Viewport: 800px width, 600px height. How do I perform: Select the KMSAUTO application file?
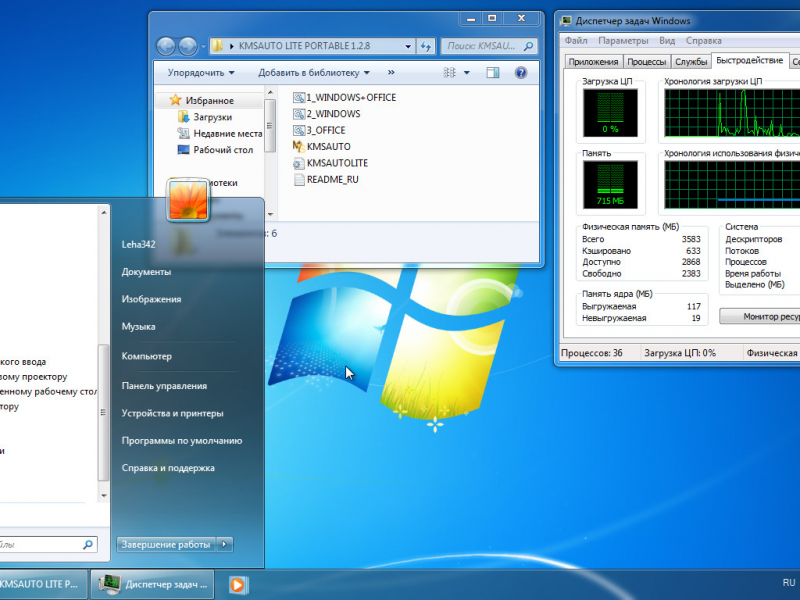(x=322, y=146)
